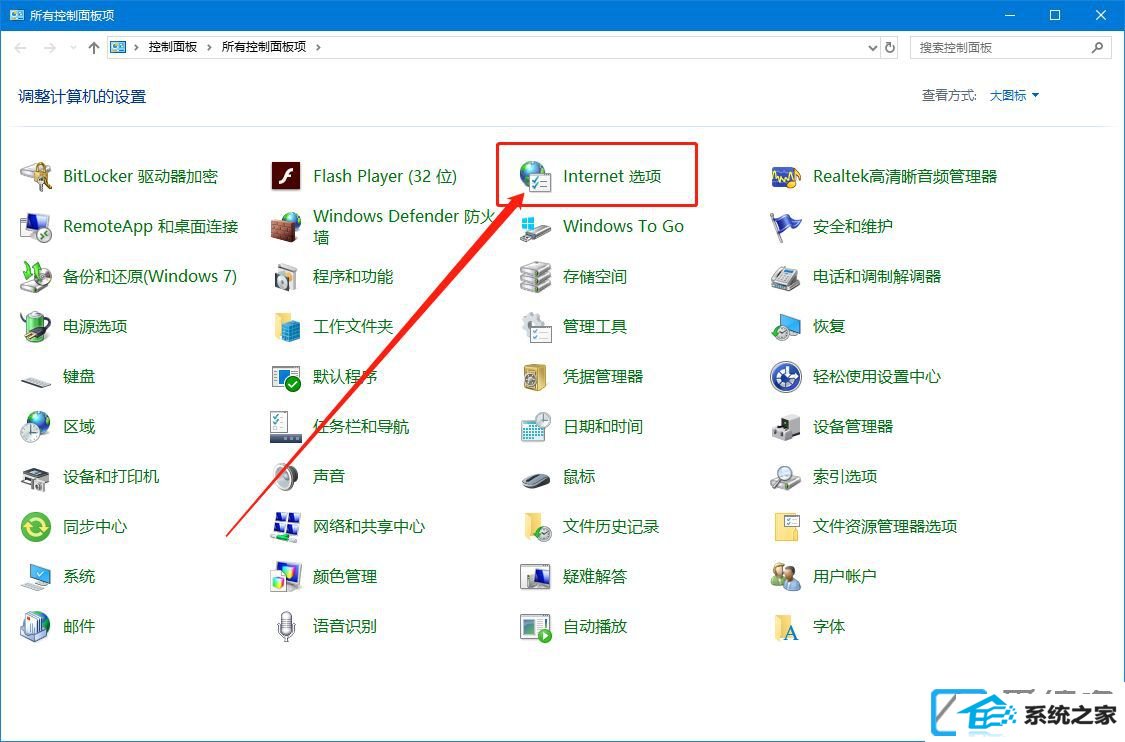Open the 键盘 keyboard icon
1125x742 pixels.
click(x=36, y=380)
